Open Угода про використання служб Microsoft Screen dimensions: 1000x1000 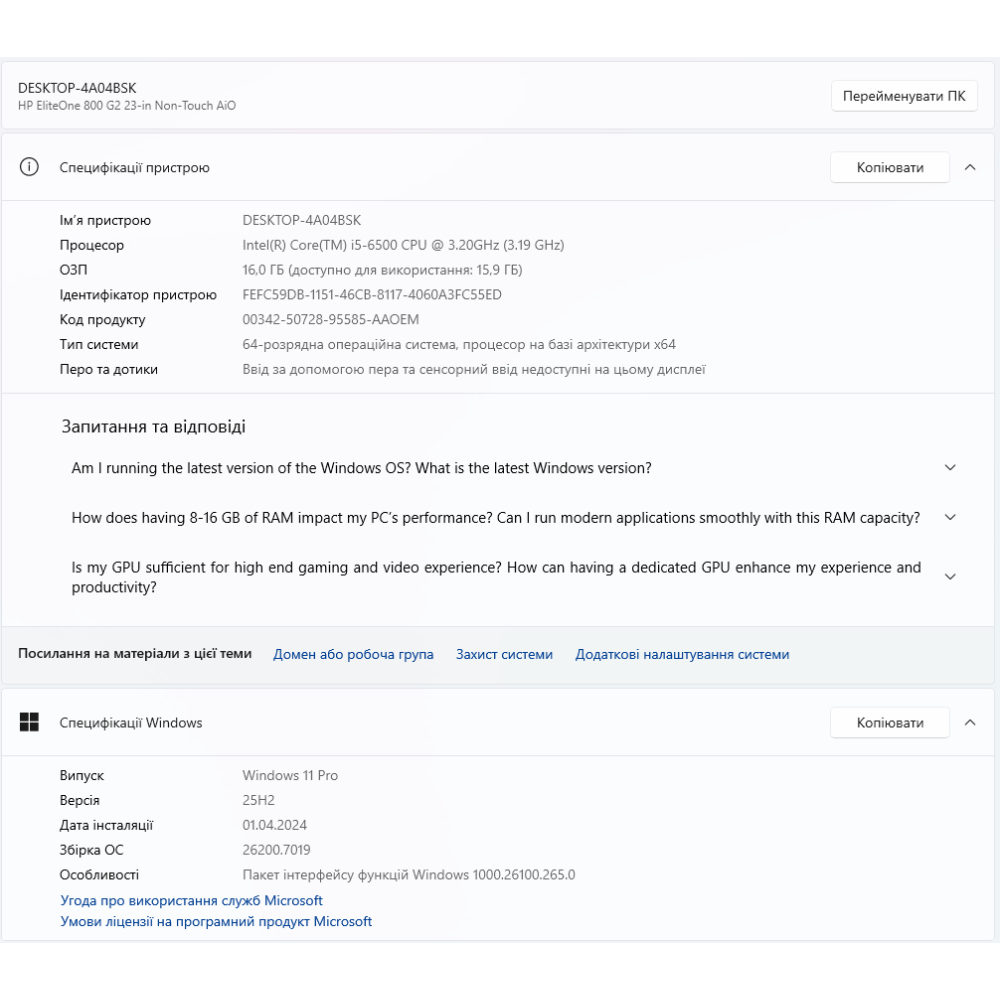(191, 901)
